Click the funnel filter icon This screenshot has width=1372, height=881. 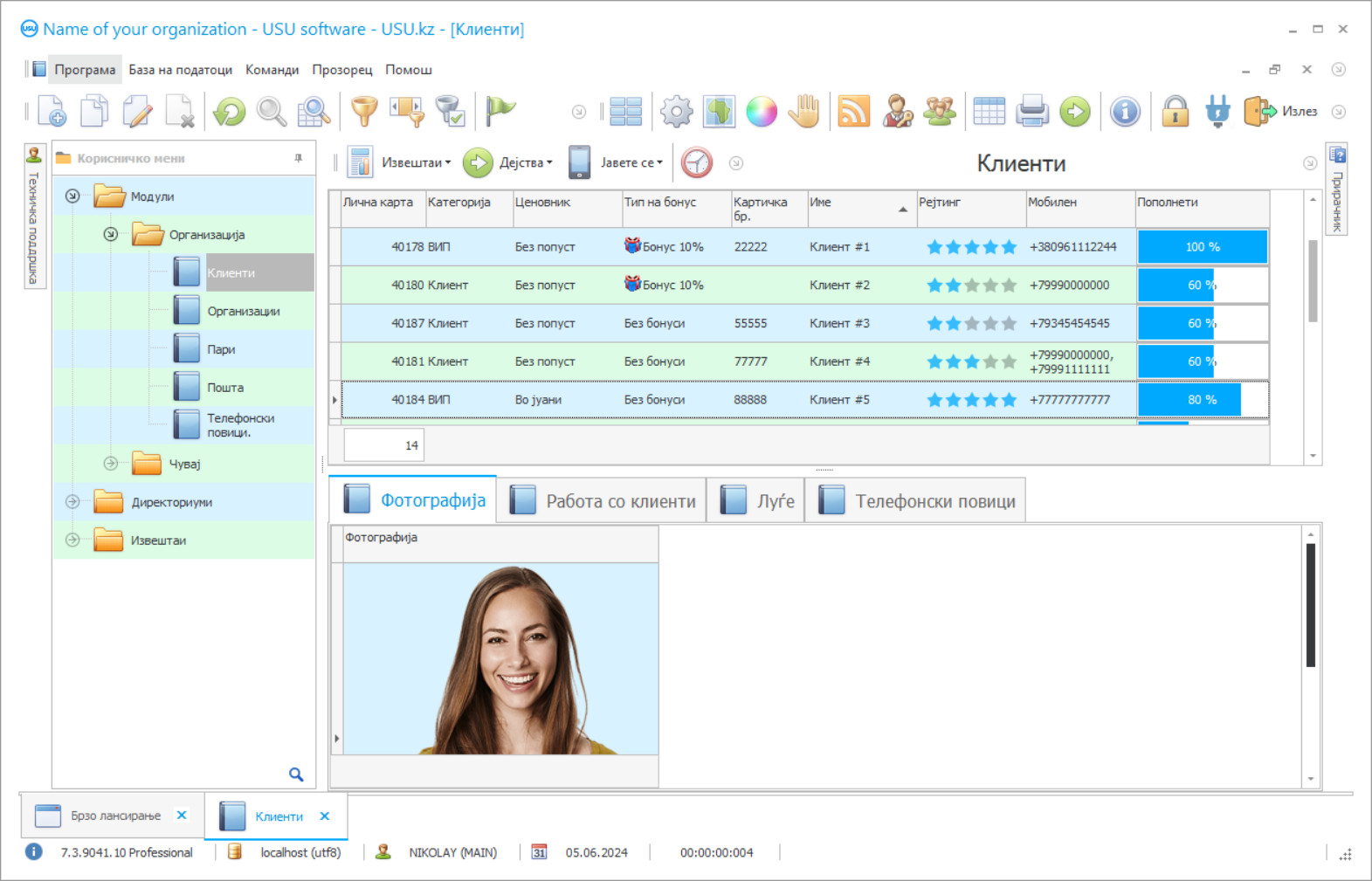click(364, 112)
